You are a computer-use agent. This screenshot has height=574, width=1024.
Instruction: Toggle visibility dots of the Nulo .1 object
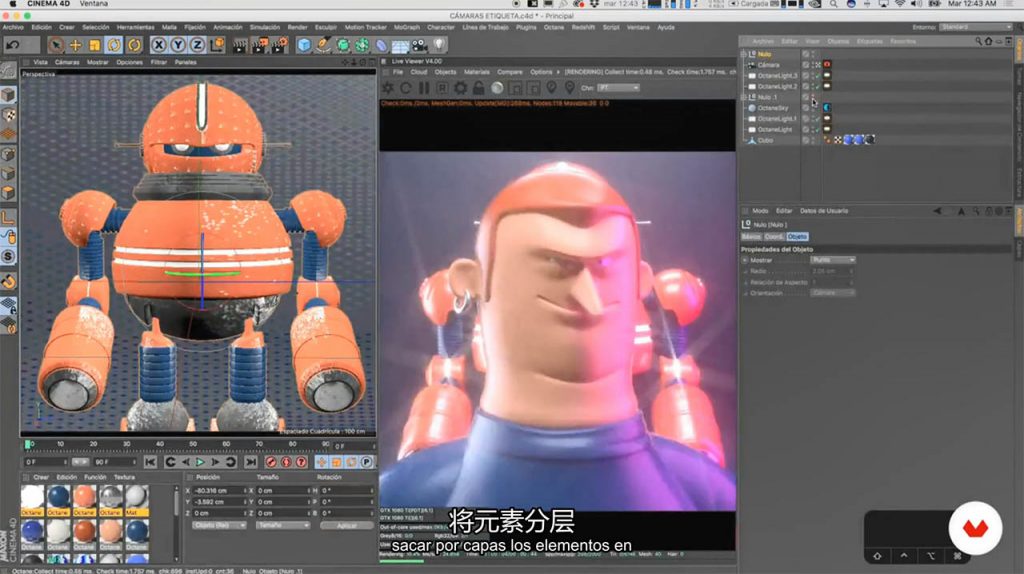point(812,97)
